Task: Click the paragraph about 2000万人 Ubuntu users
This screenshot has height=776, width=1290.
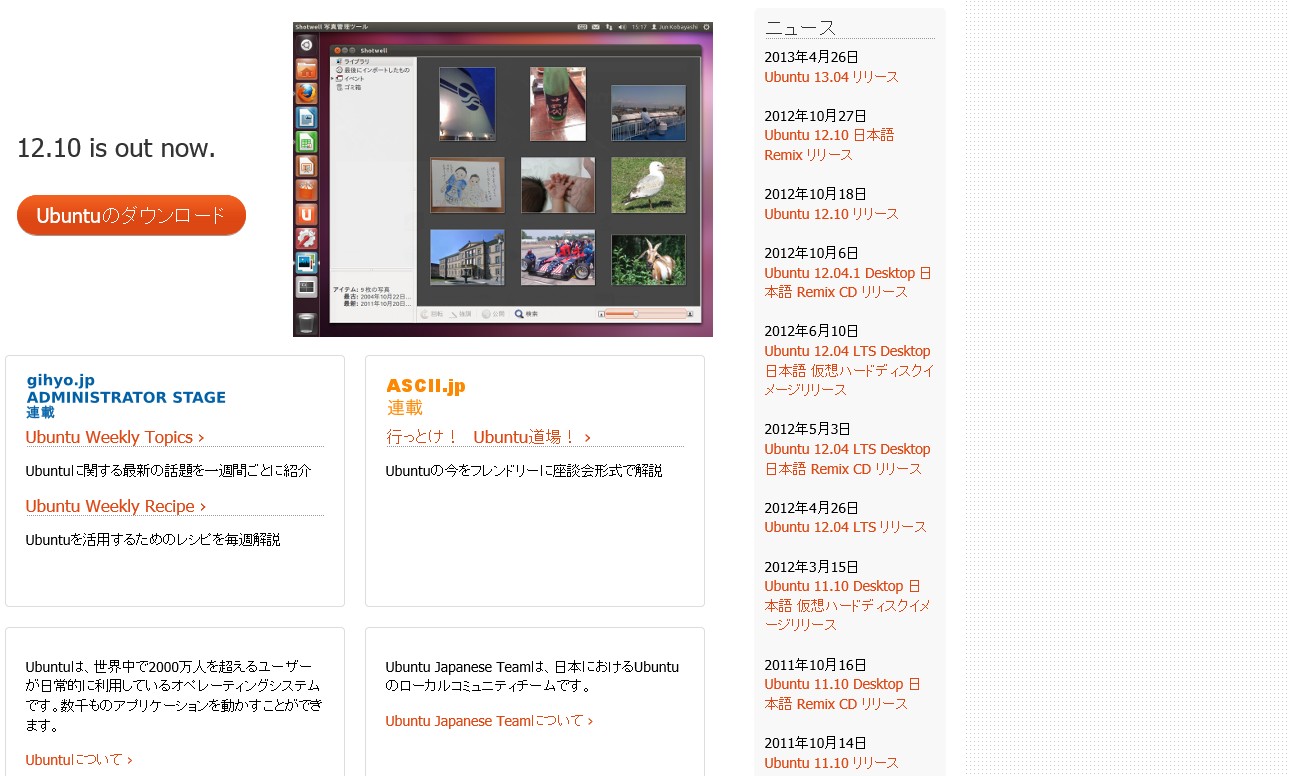Action: (174, 695)
